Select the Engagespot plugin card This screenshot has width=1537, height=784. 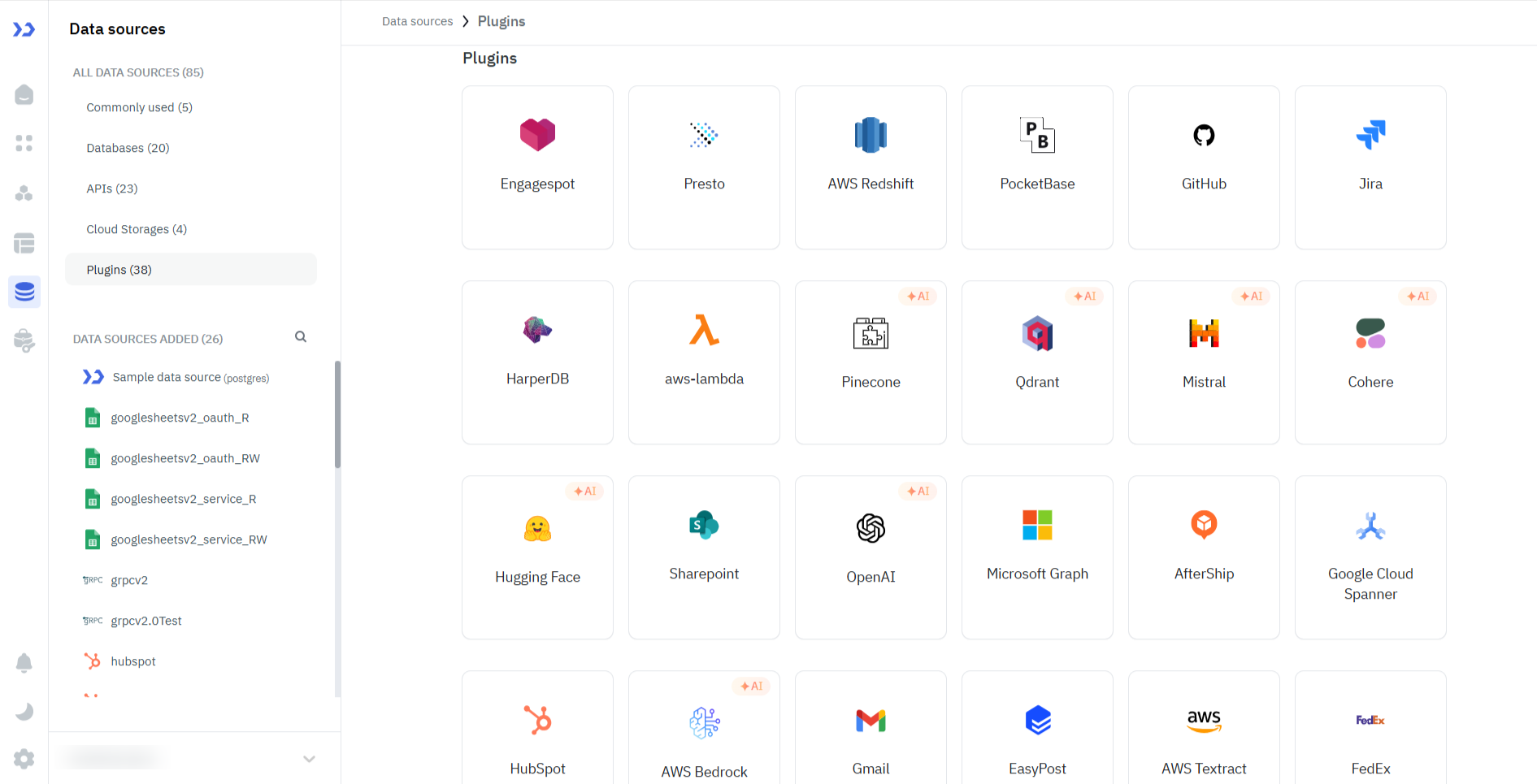[x=537, y=167]
